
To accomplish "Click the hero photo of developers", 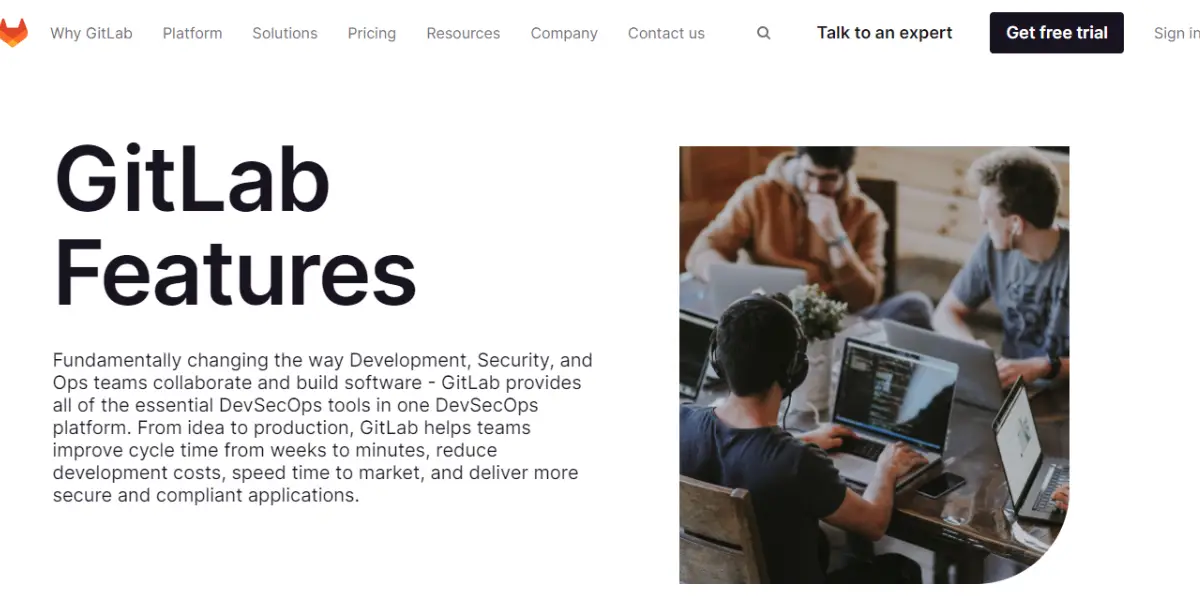I will (874, 365).
